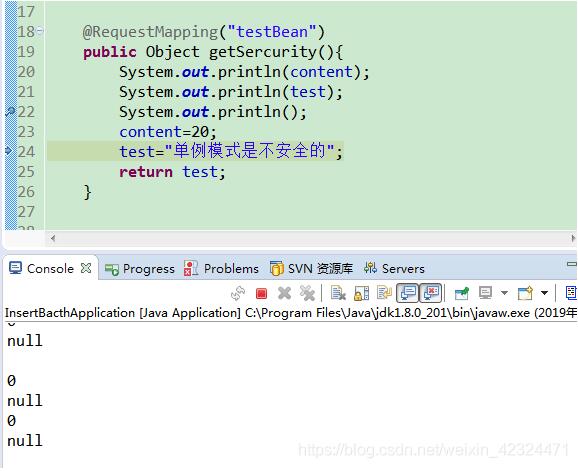578x471 pixels.
Task: Toggle show console when standard output changes
Action: (407, 293)
